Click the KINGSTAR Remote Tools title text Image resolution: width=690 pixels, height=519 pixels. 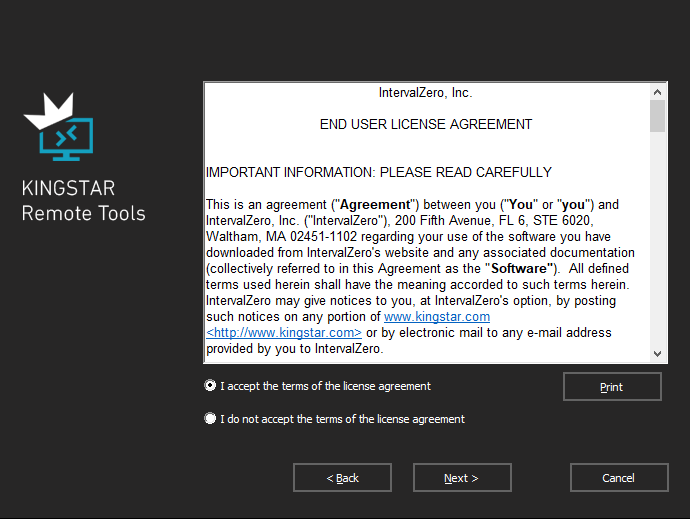click(83, 201)
